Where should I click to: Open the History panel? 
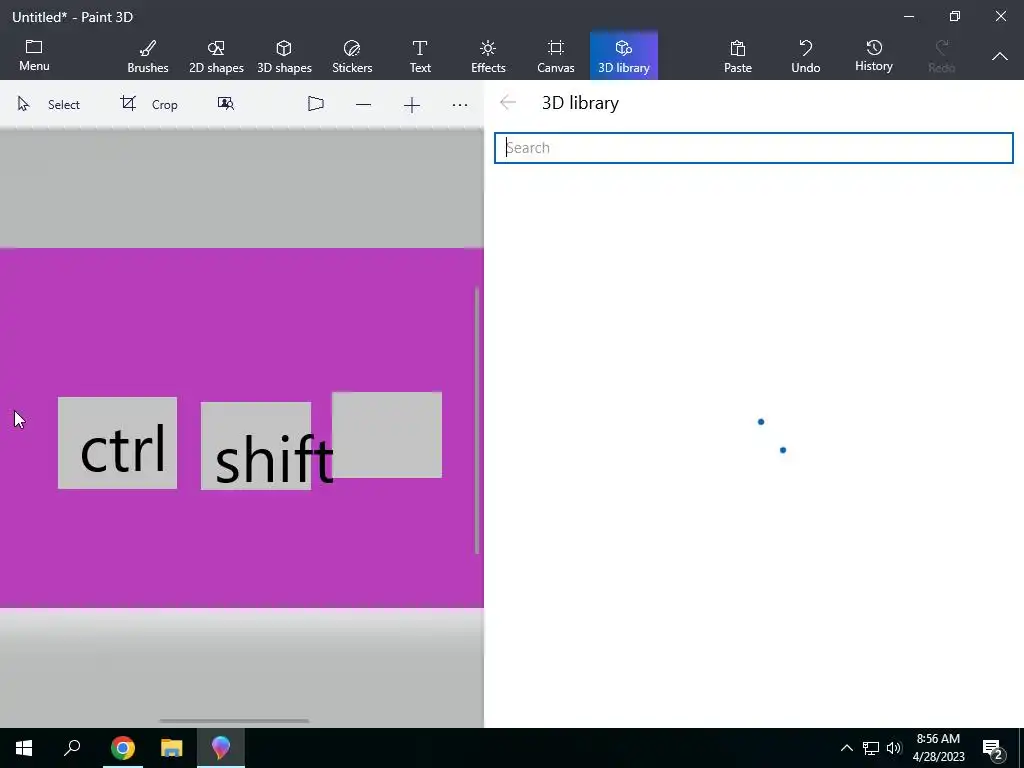(874, 56)
